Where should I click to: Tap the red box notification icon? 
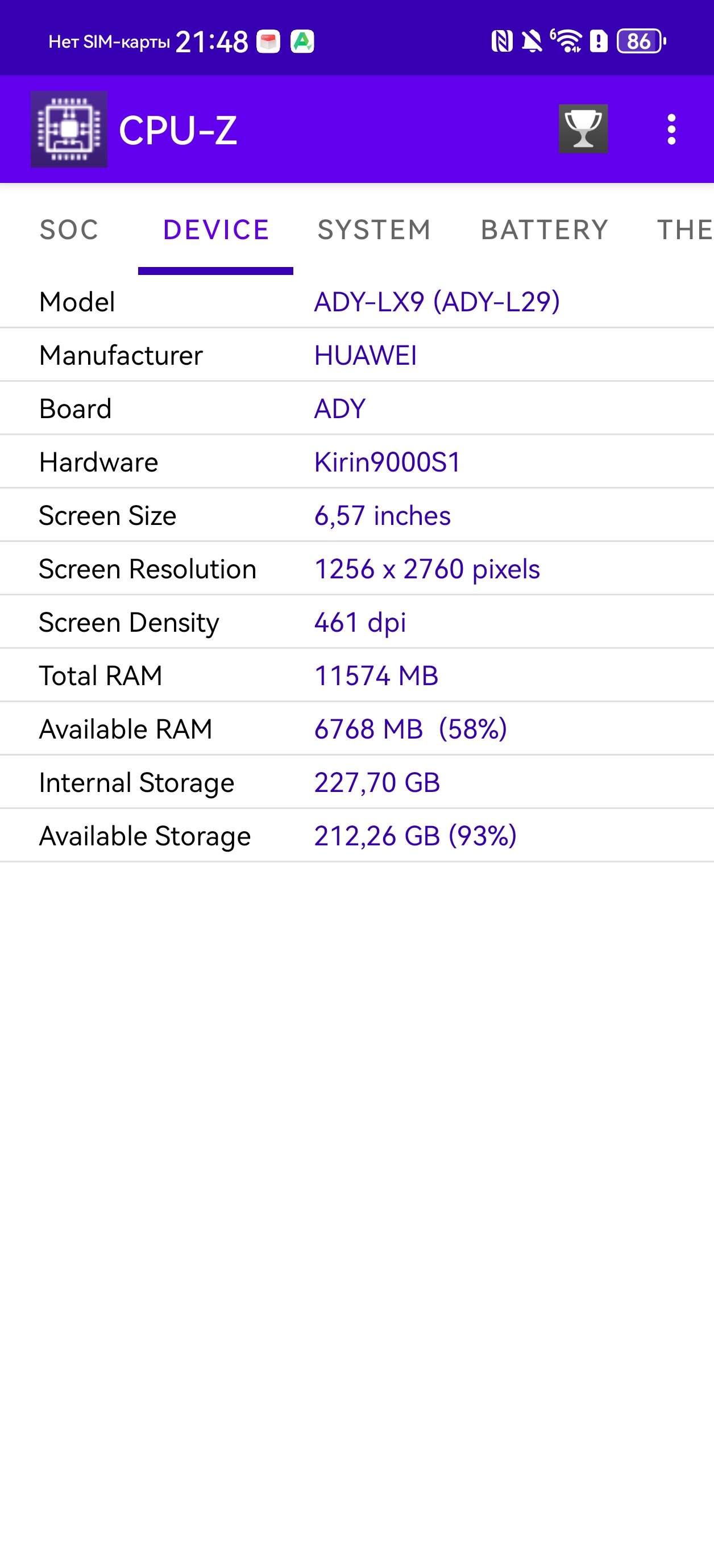(268, 41)
